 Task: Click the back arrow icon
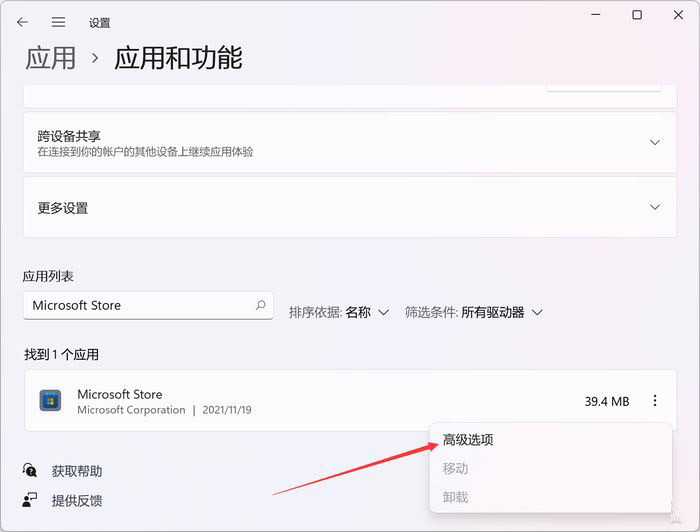(22, 22)
